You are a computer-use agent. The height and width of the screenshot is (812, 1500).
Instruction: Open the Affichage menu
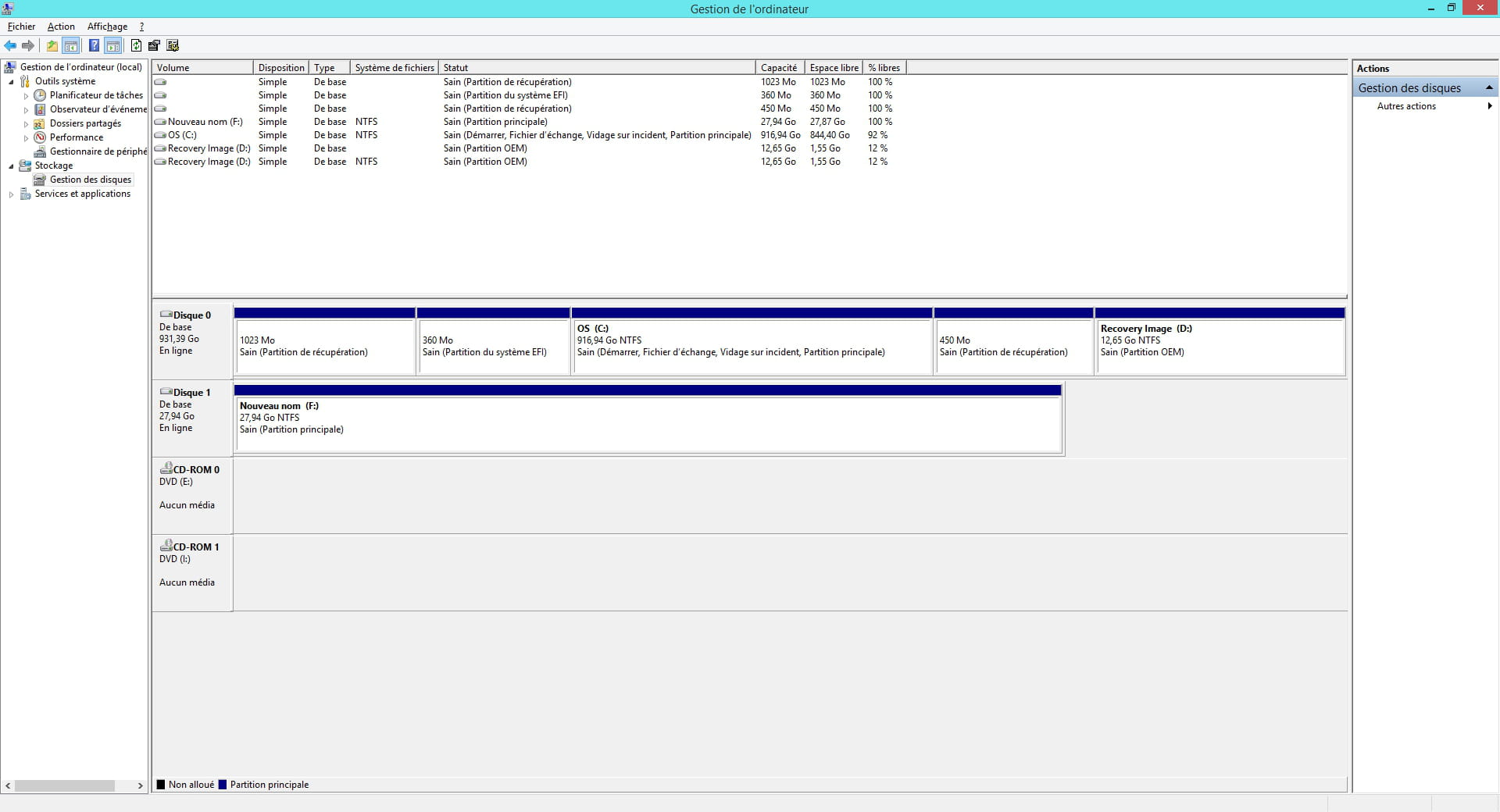107,27
